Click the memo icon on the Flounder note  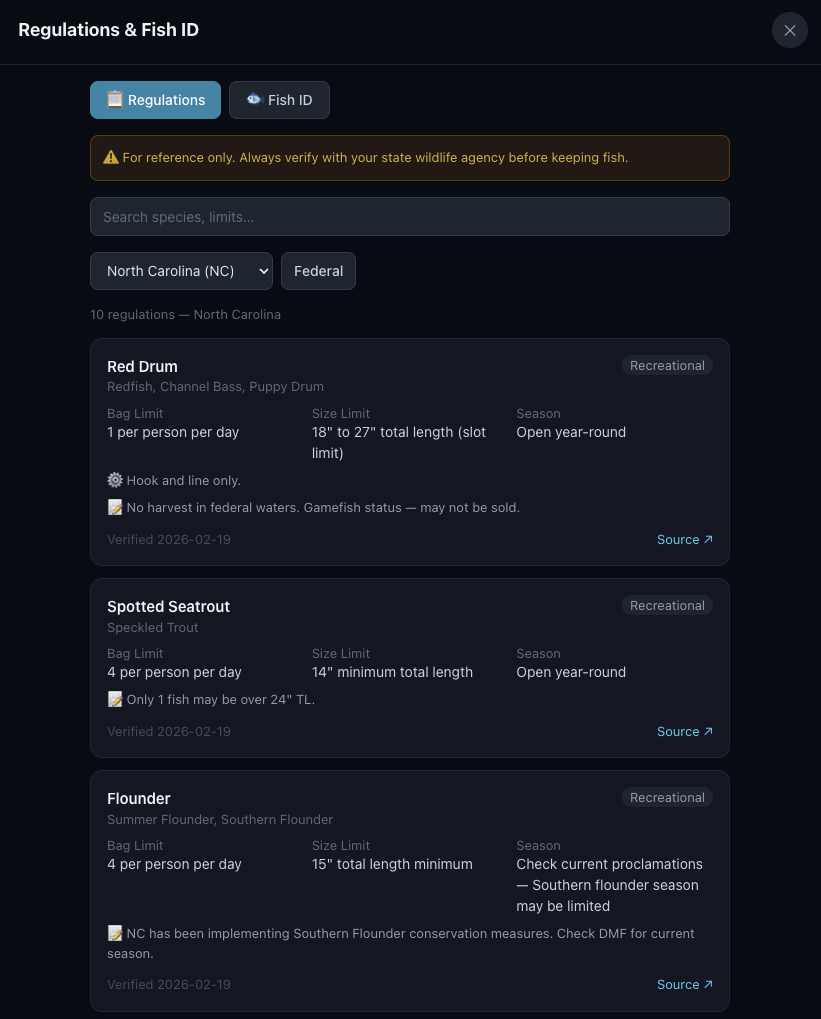click(x=115, y=933)
